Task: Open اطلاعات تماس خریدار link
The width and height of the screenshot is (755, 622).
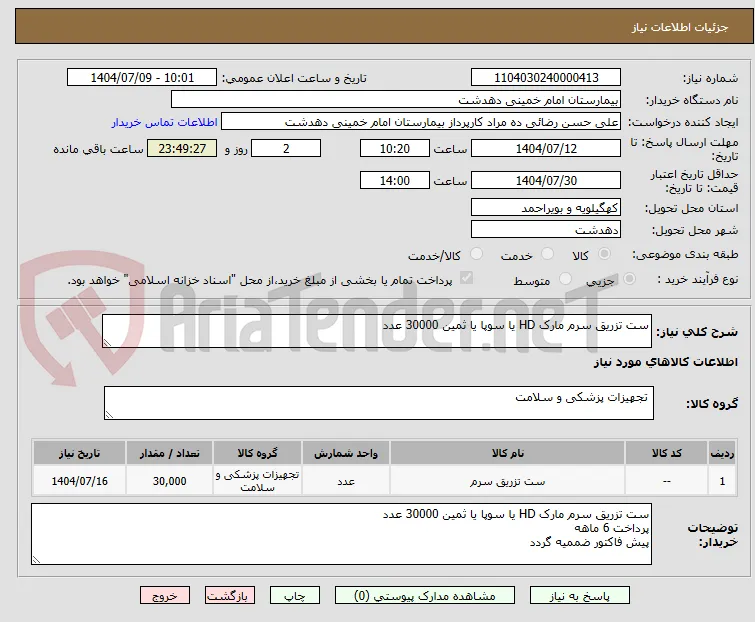Action: click(x=165, y=122)
